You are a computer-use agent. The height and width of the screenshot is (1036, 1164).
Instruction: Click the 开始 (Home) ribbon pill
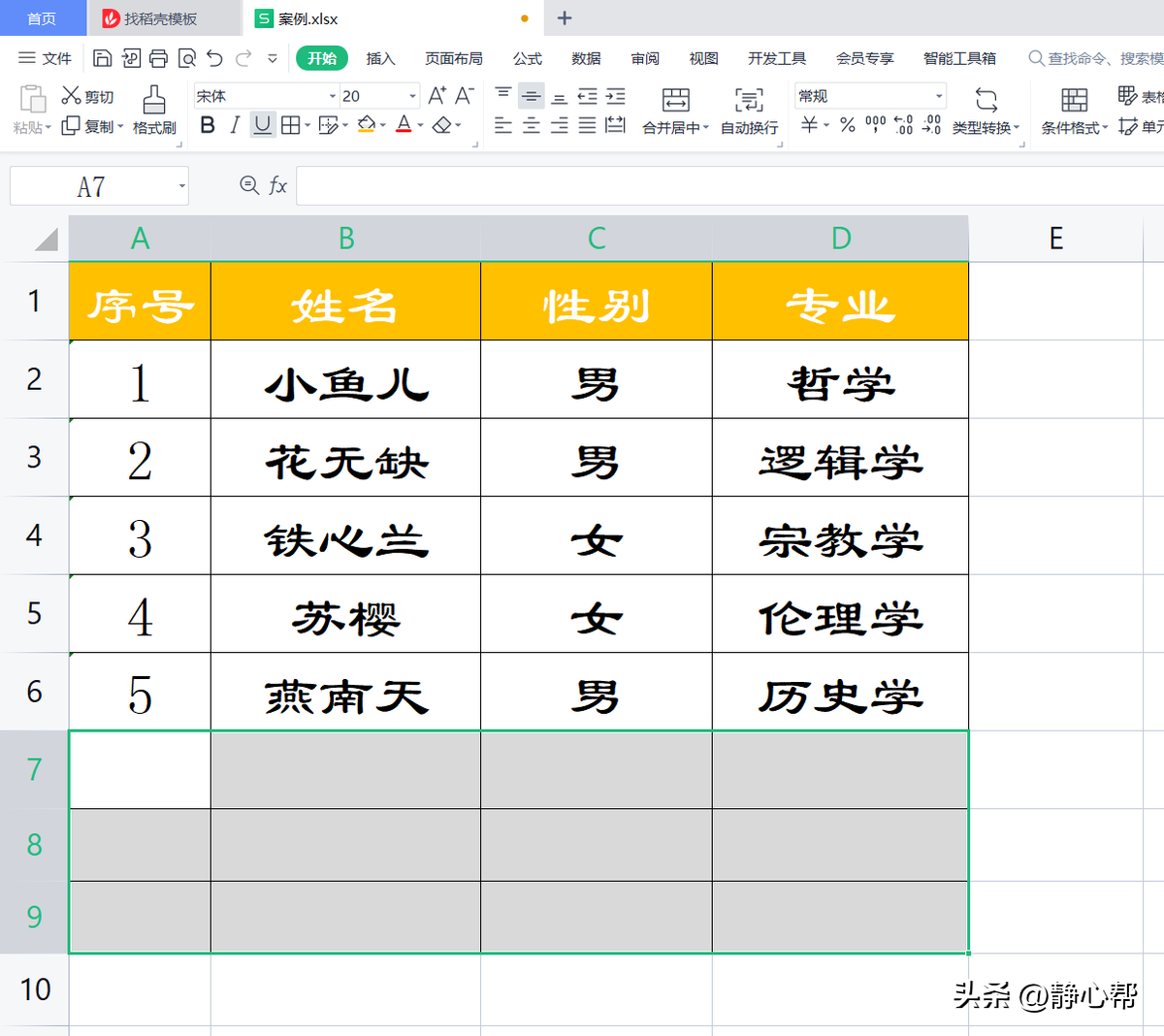[322, 58]
